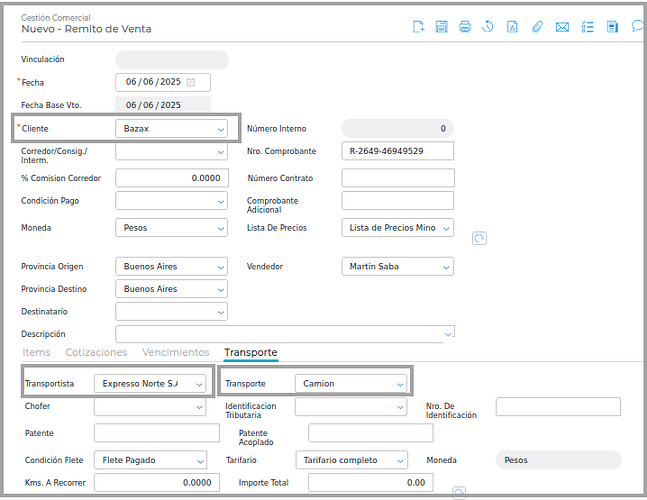The image size is (647, 500).
Task: Click the Patente text field
Action: click(x=156, y=433)
